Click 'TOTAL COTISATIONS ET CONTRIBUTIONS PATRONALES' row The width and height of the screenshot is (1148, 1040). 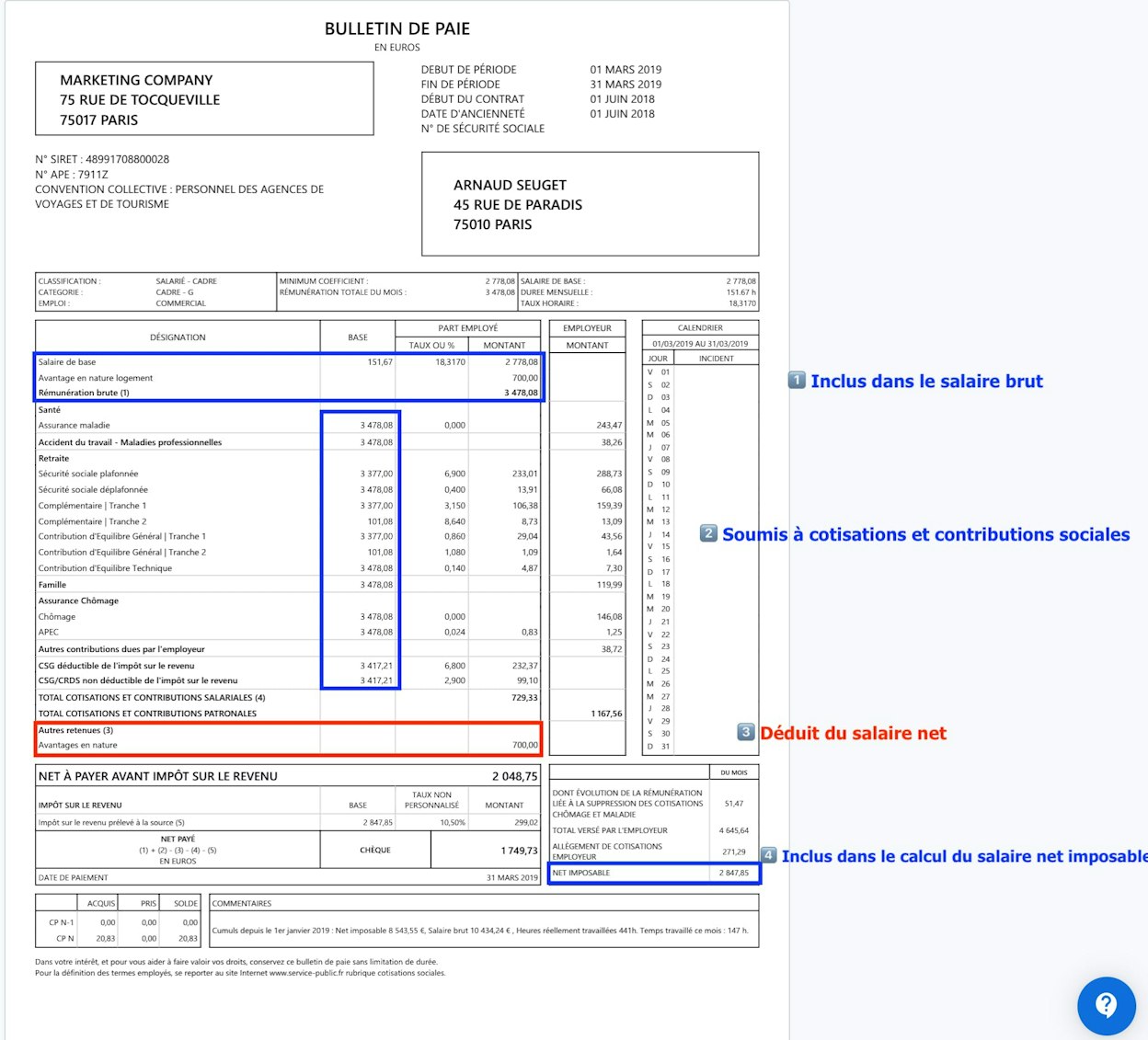147,714
